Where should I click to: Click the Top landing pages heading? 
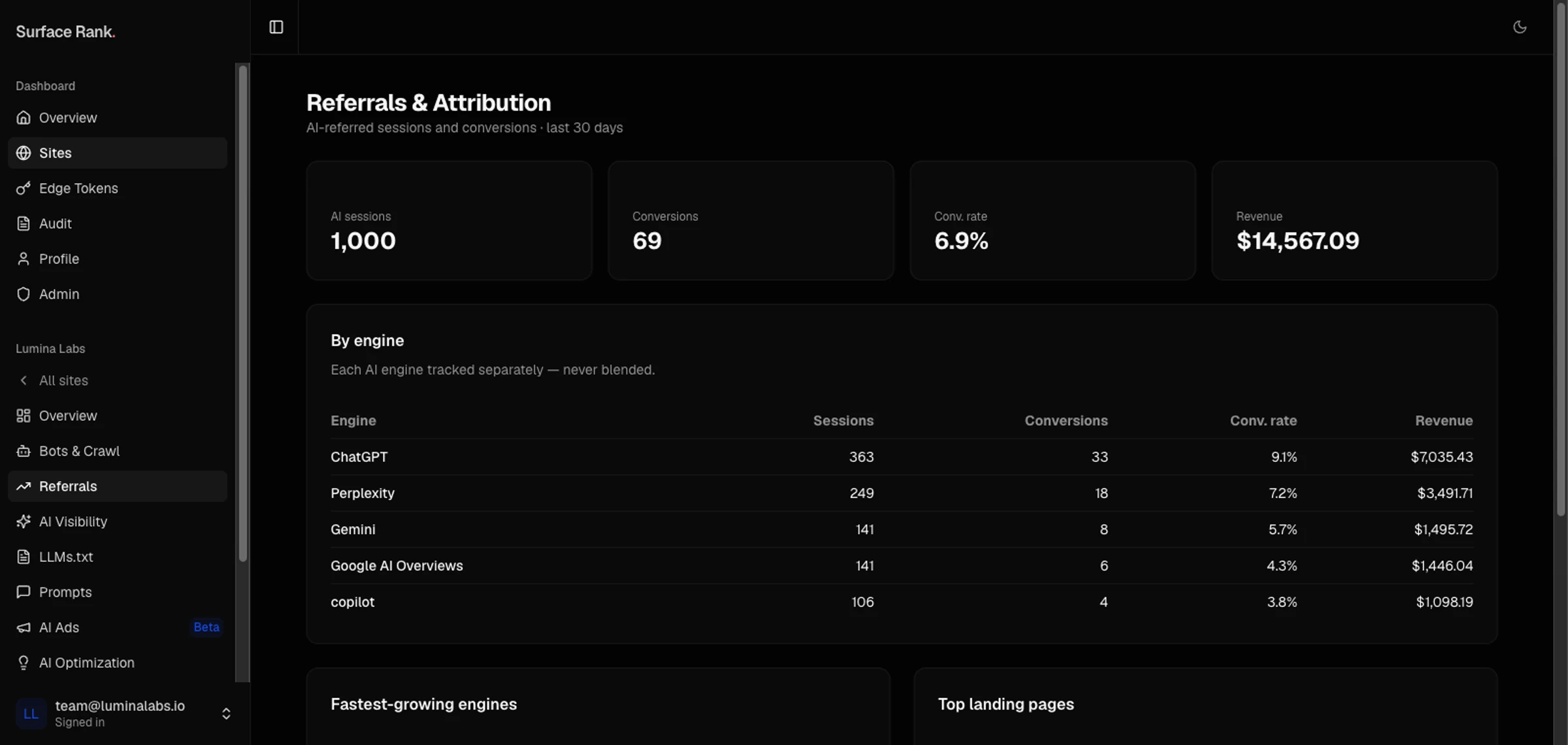1006,704
